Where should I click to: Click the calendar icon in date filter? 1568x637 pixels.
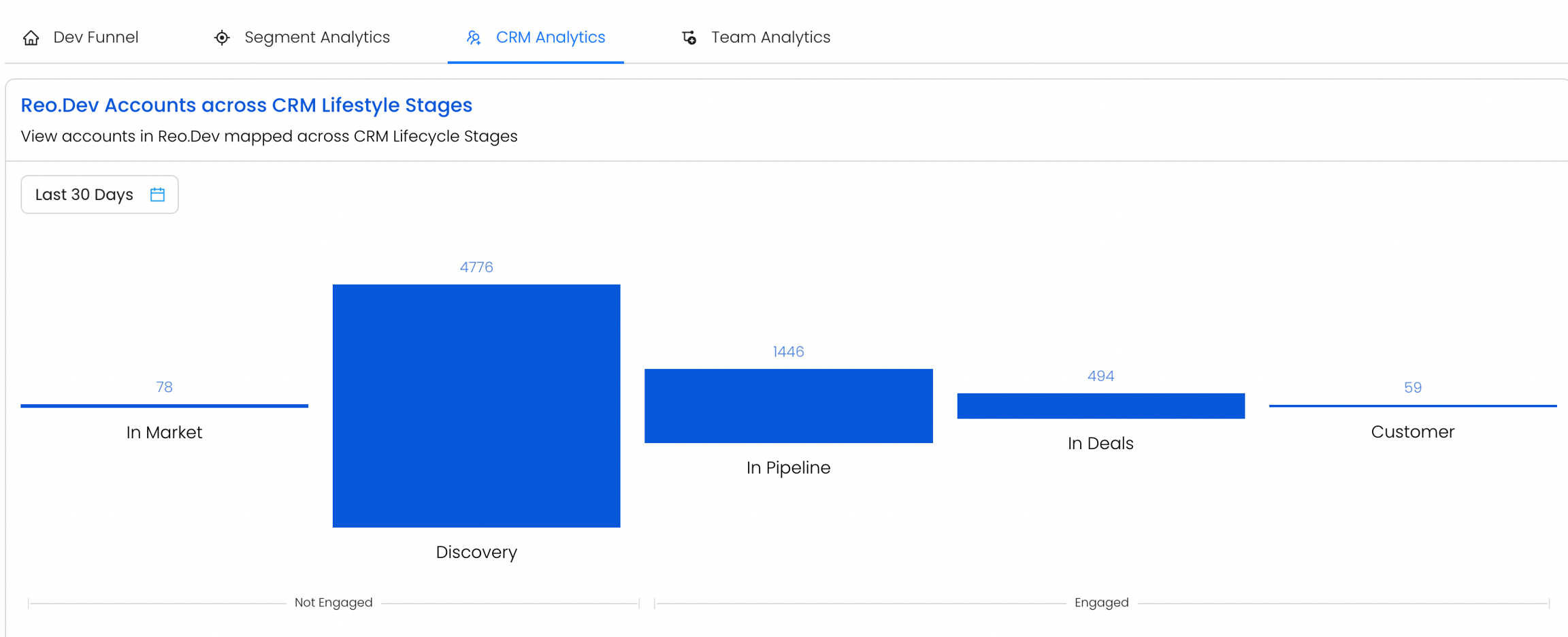point(157,195)
